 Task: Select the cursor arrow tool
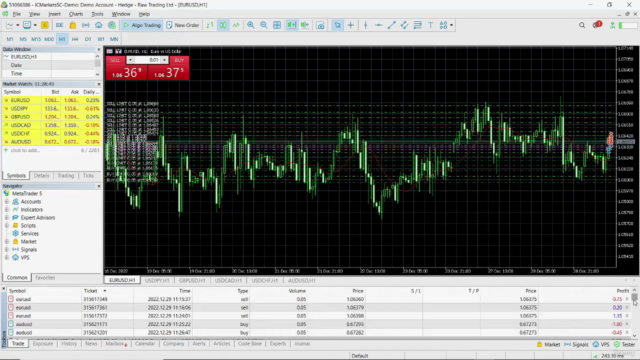[x=338, y=25]
